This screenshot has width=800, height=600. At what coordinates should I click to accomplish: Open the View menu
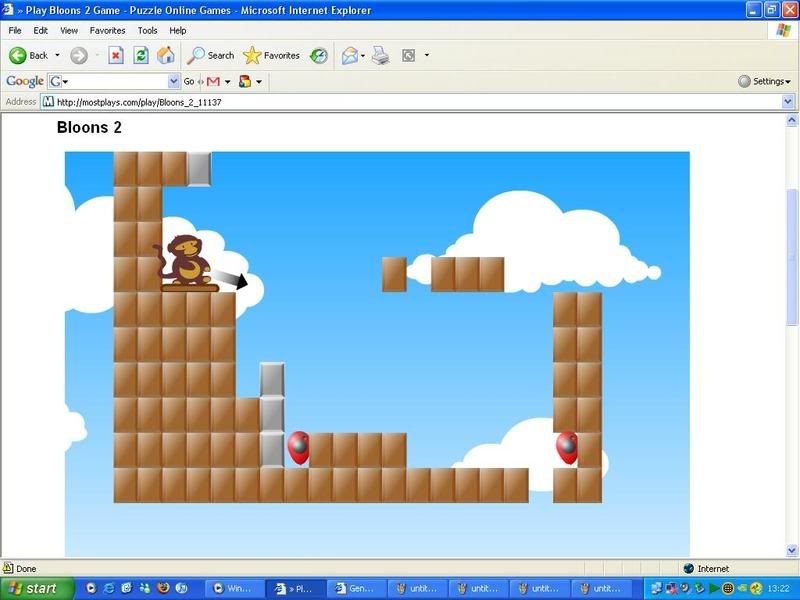click(x=69, y=31)
